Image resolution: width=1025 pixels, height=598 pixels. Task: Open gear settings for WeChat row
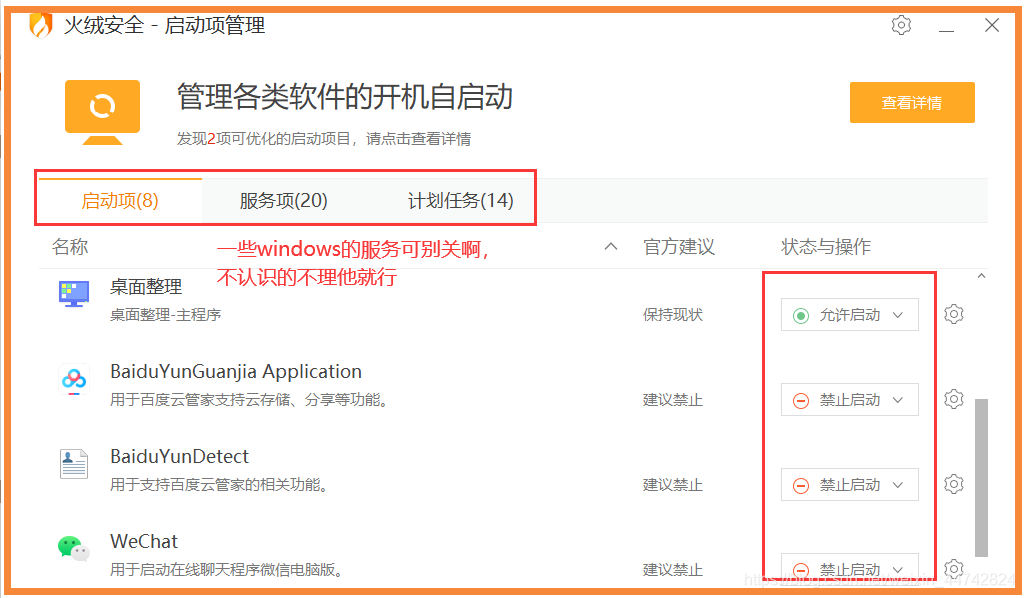954,569
